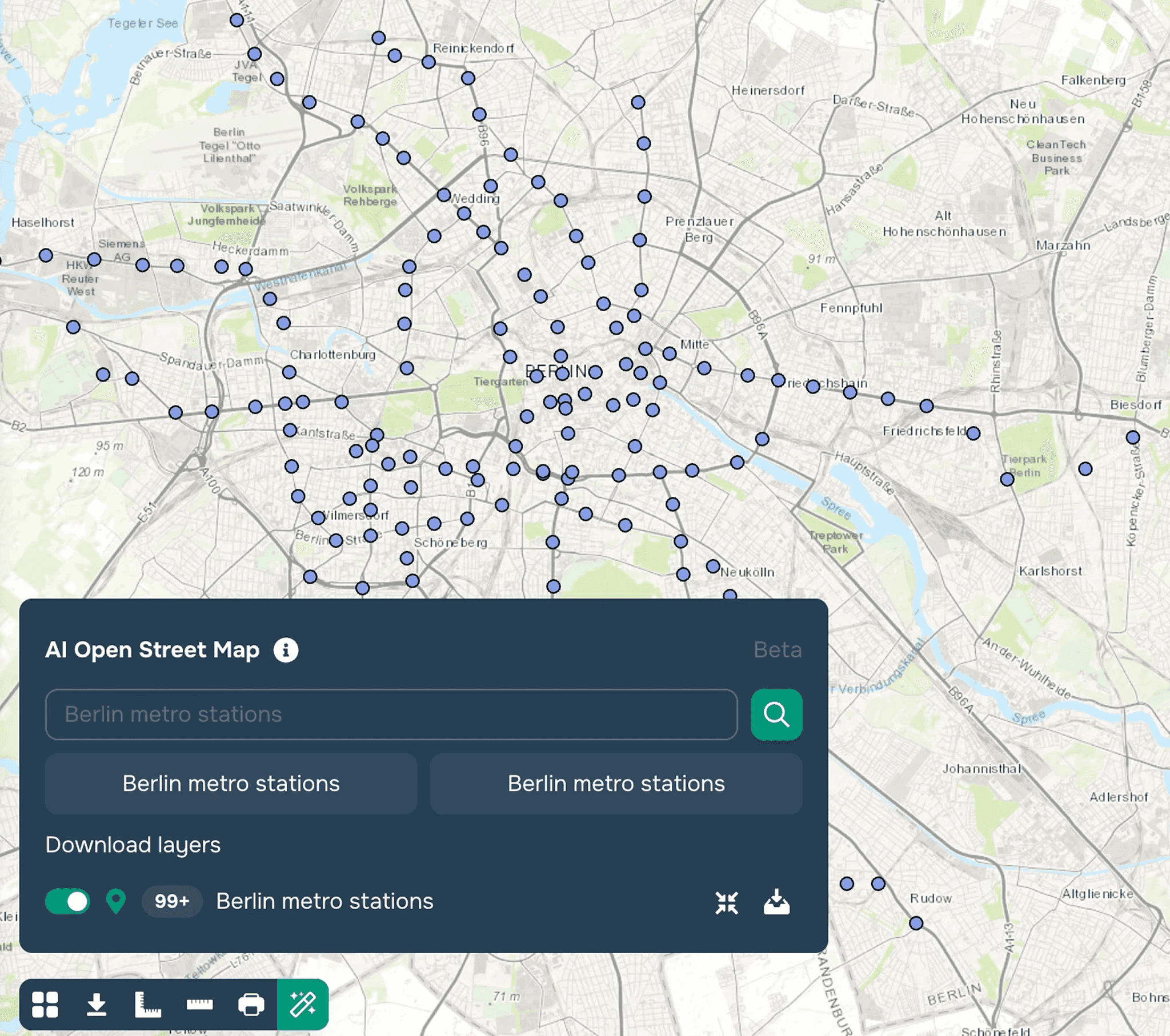This screenshot has height=1036, width=1170.
Task: Click station marker beside the Neukölln label
Action: click(x=712, y=567)
